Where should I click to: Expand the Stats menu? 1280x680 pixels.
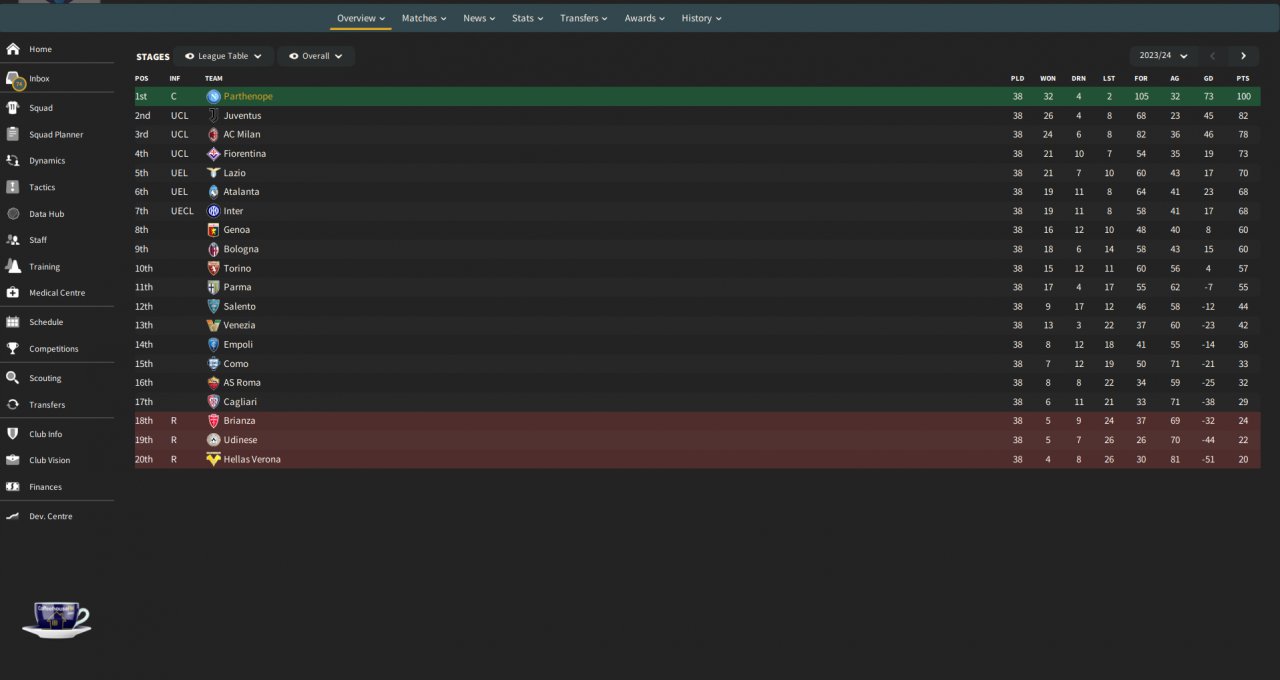[x=528, y=18]
